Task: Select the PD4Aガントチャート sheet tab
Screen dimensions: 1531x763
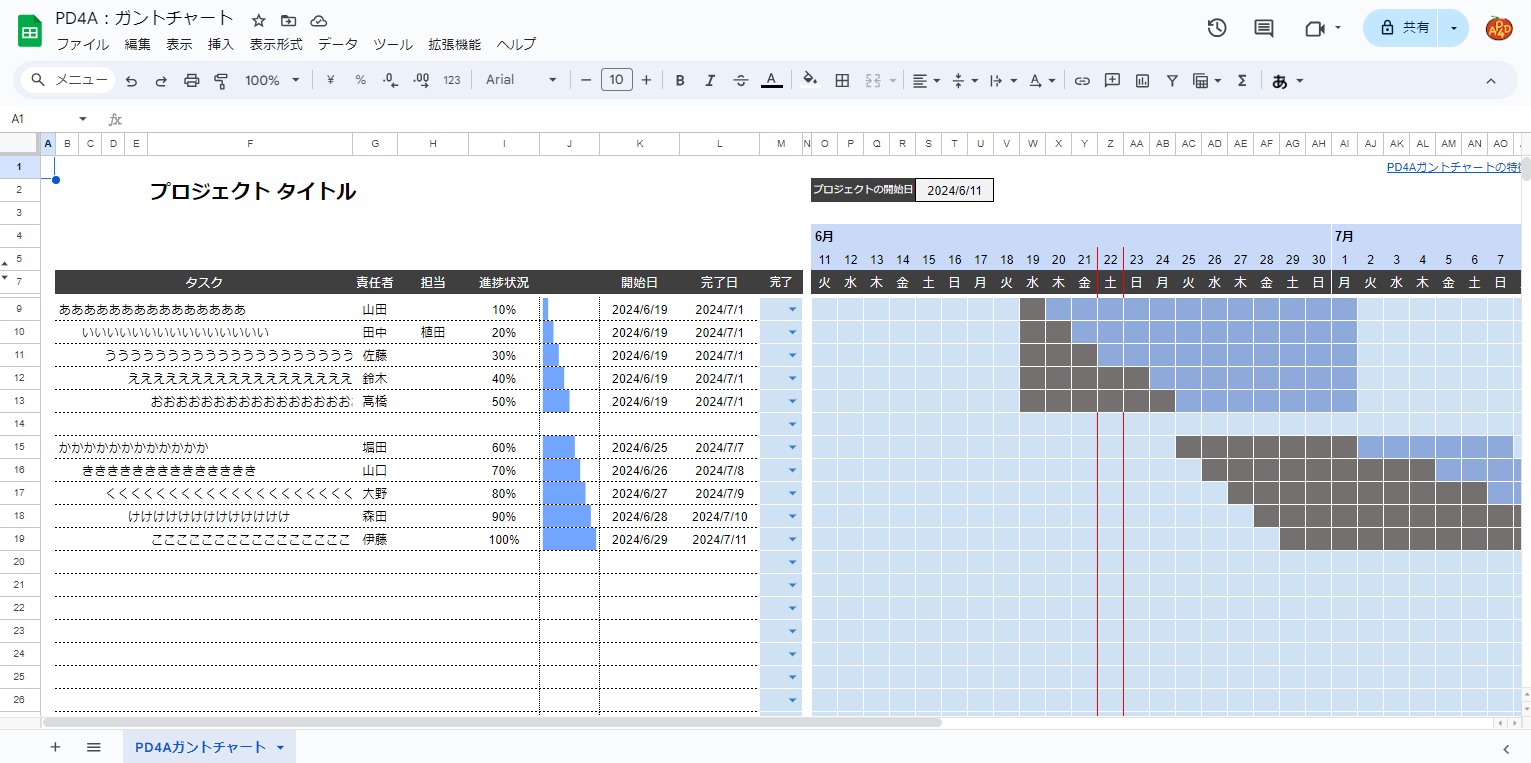Action: 201,747
